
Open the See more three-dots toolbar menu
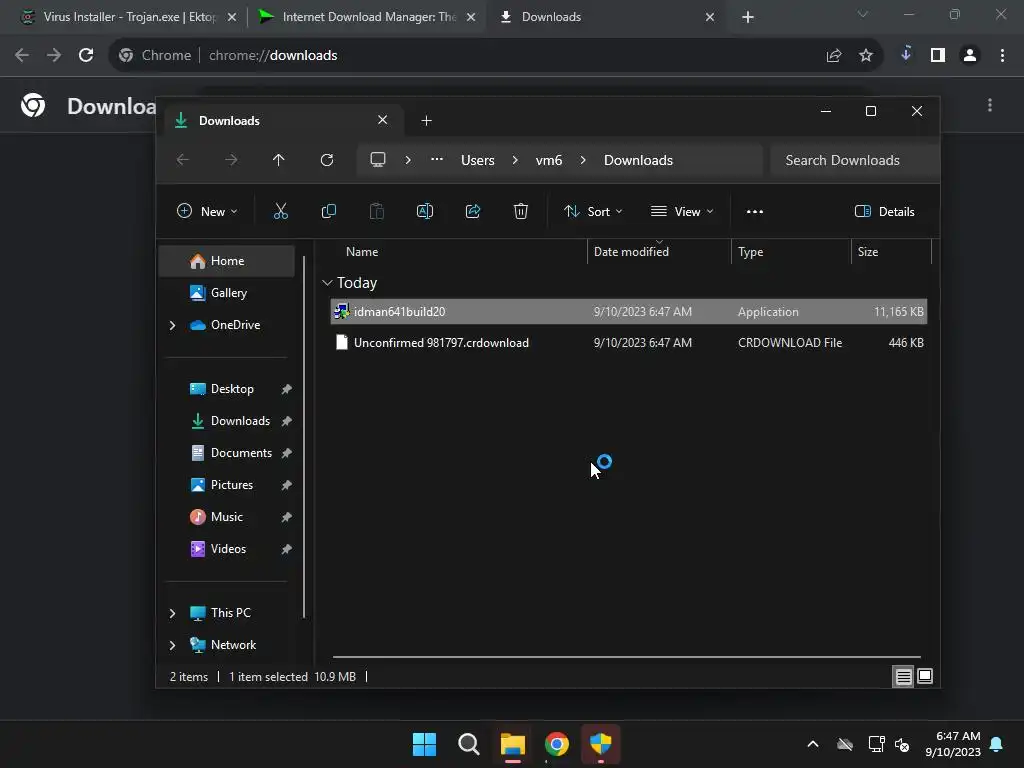click(755, 212)
